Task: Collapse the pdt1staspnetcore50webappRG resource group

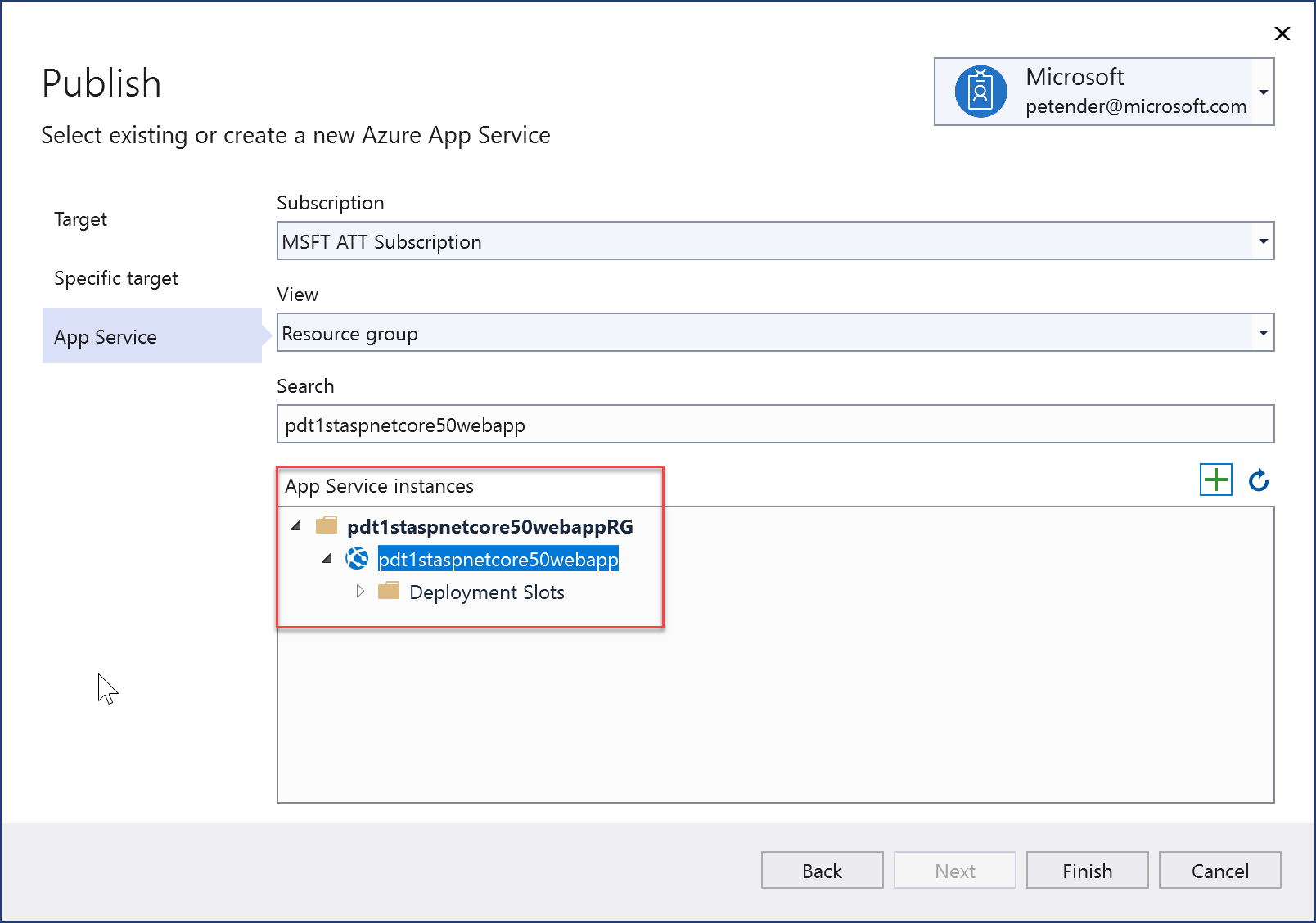Action: tap(295, 526)
